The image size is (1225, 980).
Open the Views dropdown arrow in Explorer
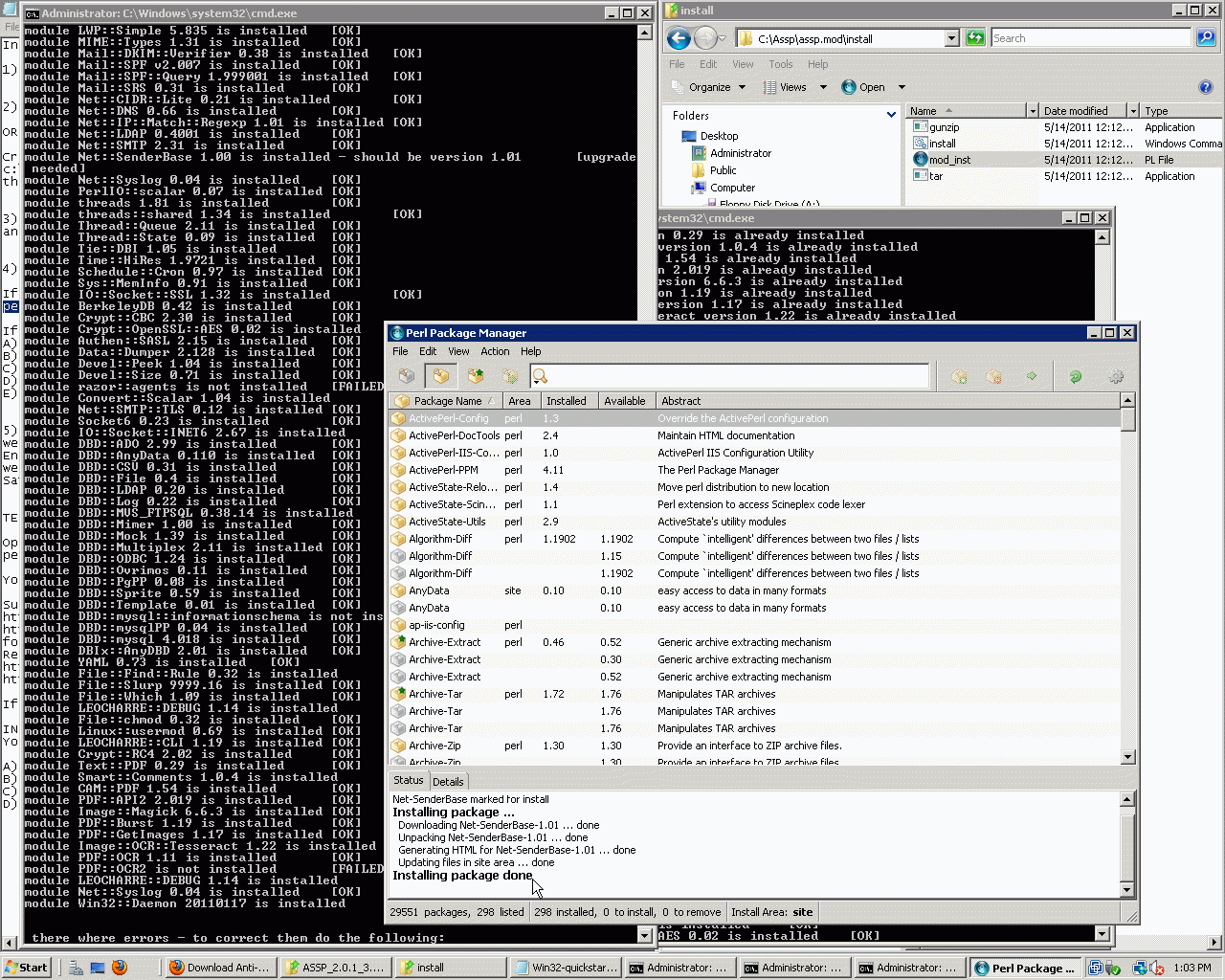click(x=823, y=87)
